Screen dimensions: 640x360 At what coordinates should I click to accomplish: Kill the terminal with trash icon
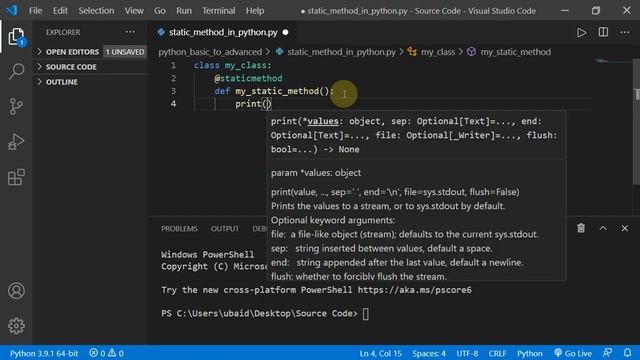581,228
